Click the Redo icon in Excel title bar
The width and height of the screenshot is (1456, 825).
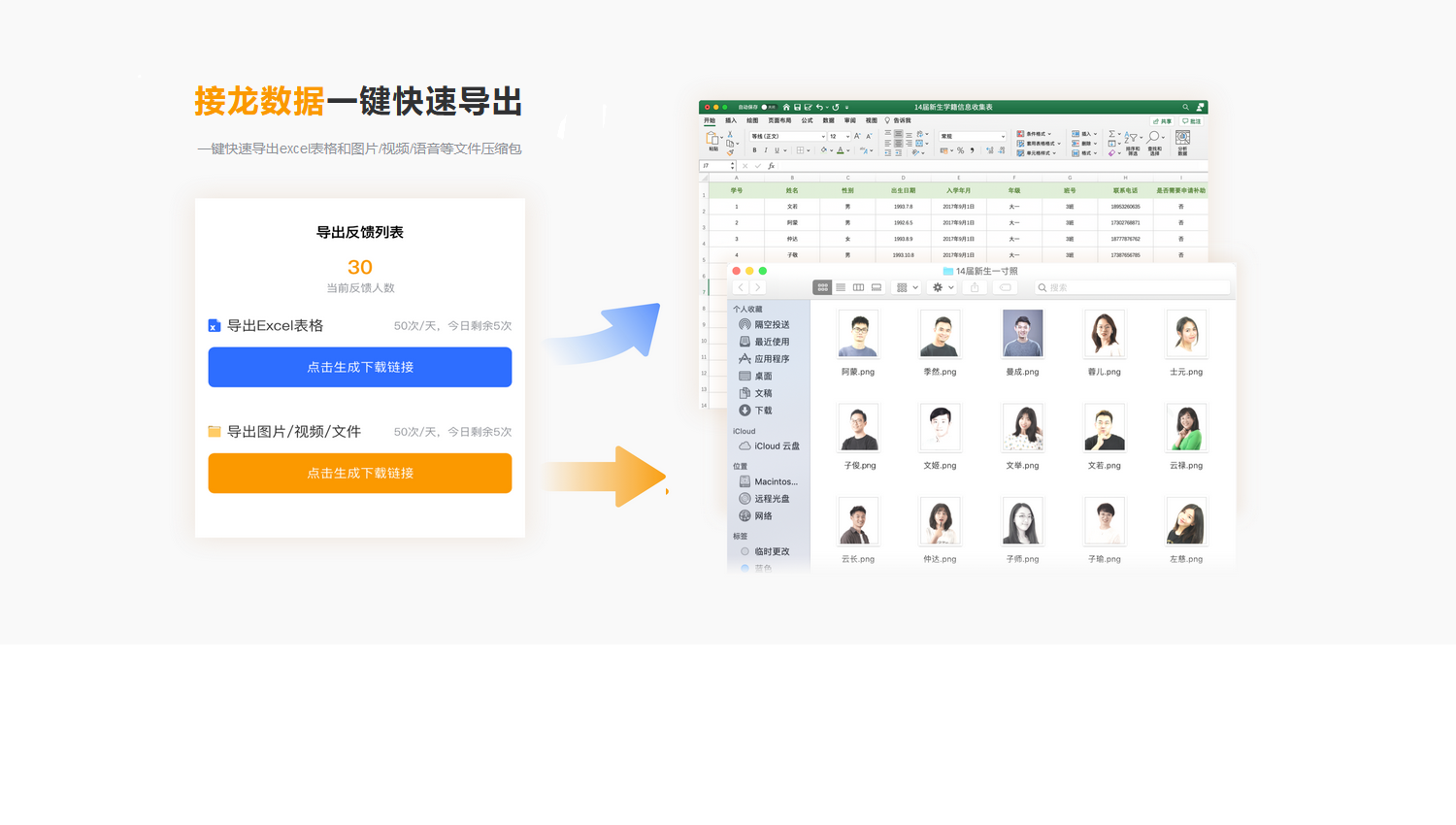tap(836, 107)
